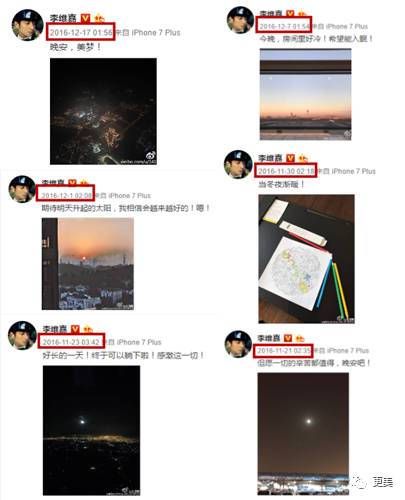The image size is (405, 500).
Task: Click timestamp 2016-12-17 01:56
Action: coord(81,32)
